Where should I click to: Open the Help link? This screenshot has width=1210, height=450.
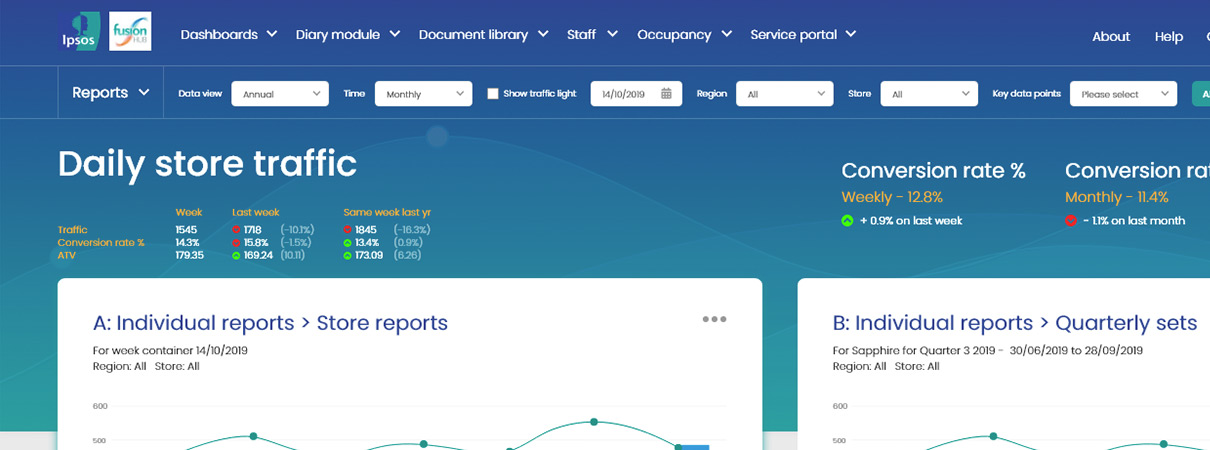point(1169,36)
